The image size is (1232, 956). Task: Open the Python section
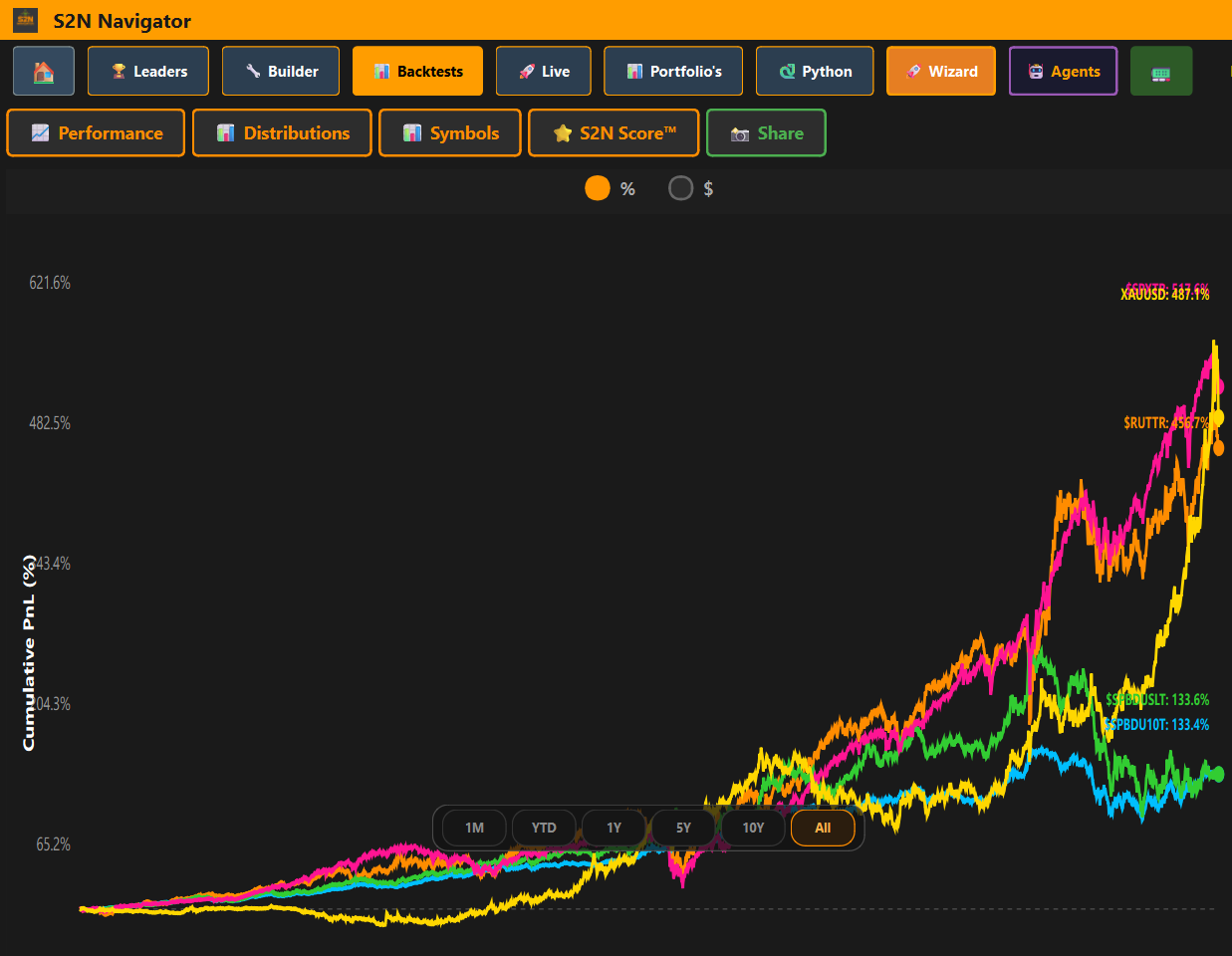coord(815,72)
